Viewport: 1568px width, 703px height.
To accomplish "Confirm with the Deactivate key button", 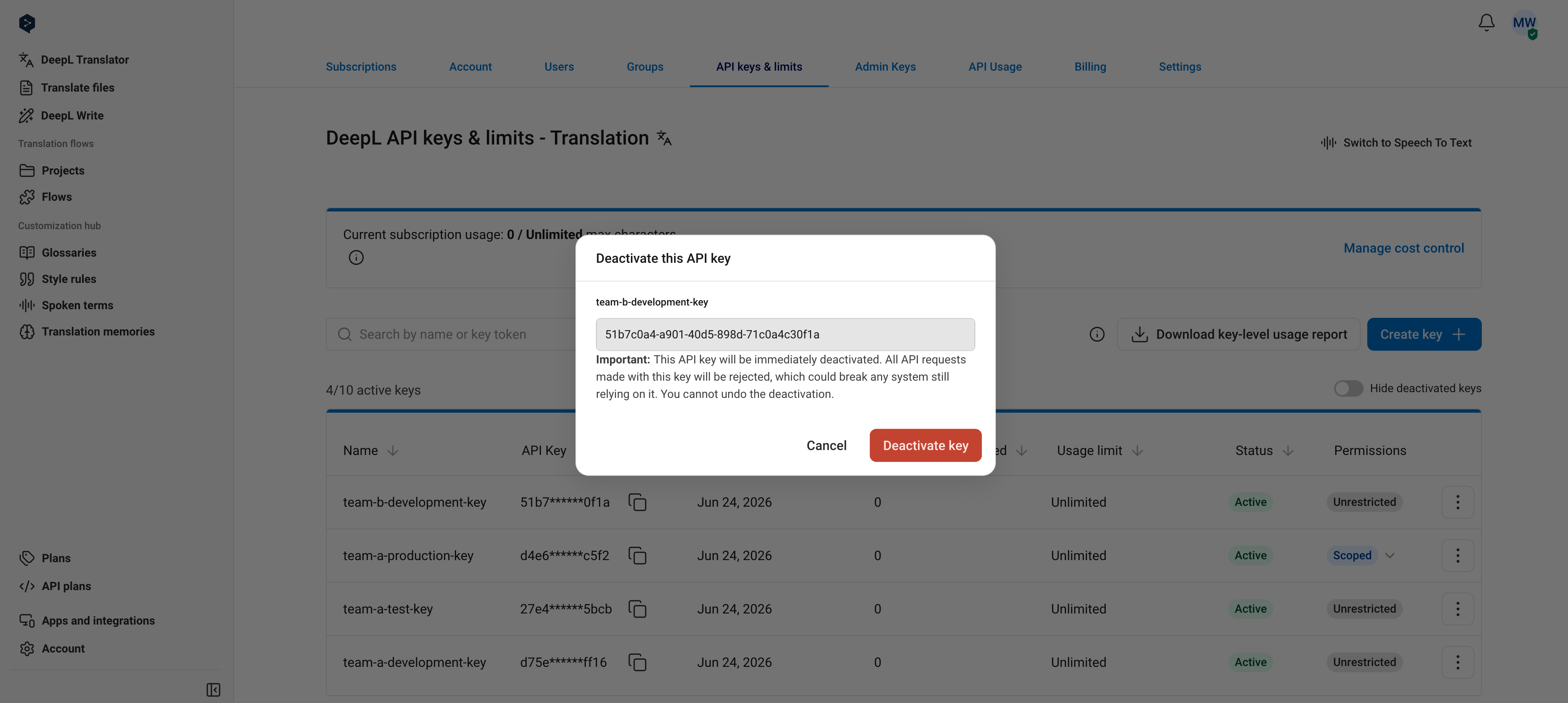I will [925, 445].
